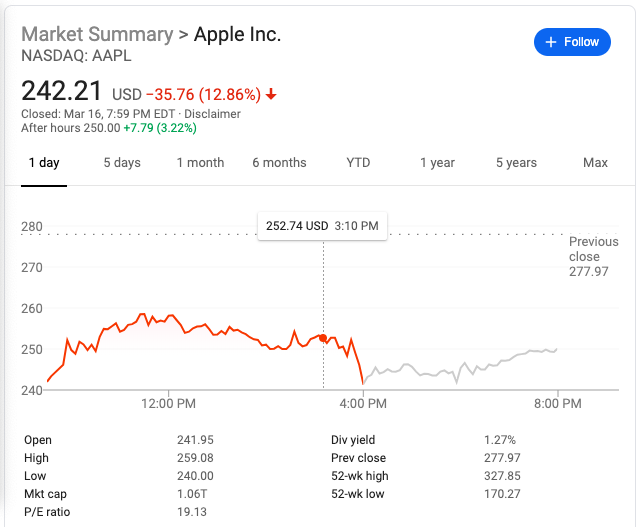
Task: Click the plus icon in Follow button
Action: click(551, 42)
